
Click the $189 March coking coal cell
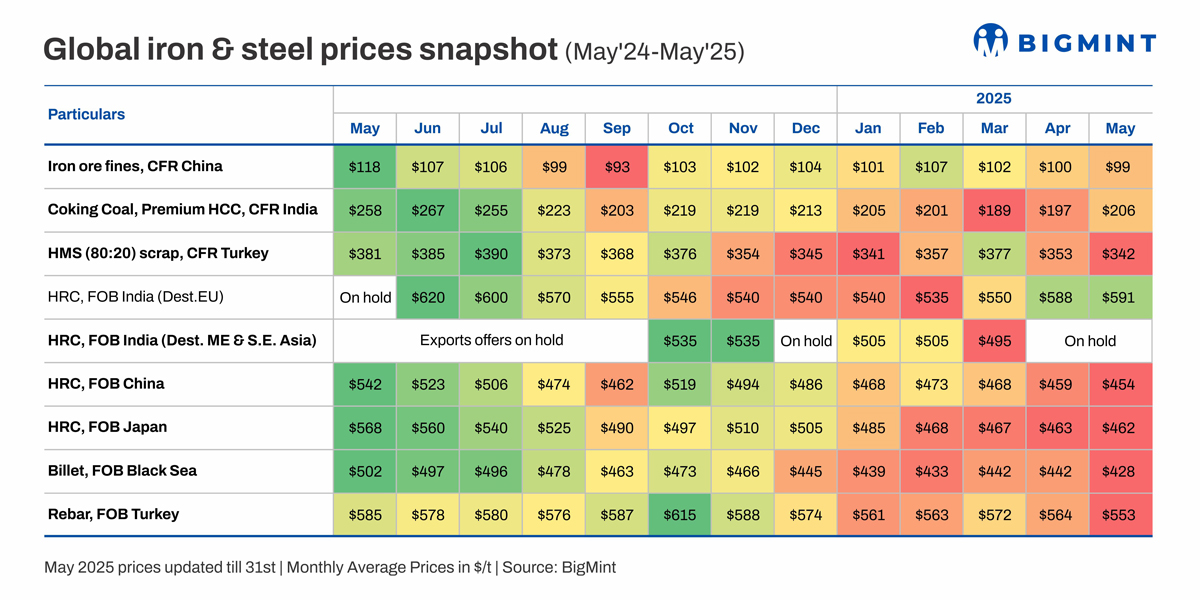[x=994, y=210]
